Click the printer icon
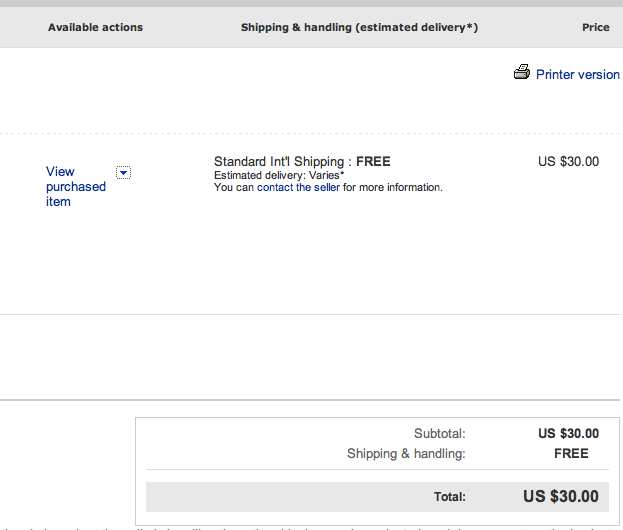 (x=522, y=72)
